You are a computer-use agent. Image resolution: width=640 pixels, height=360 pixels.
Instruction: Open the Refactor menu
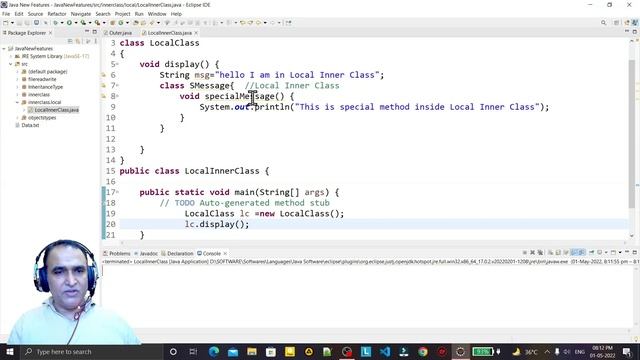coord(57,14)
